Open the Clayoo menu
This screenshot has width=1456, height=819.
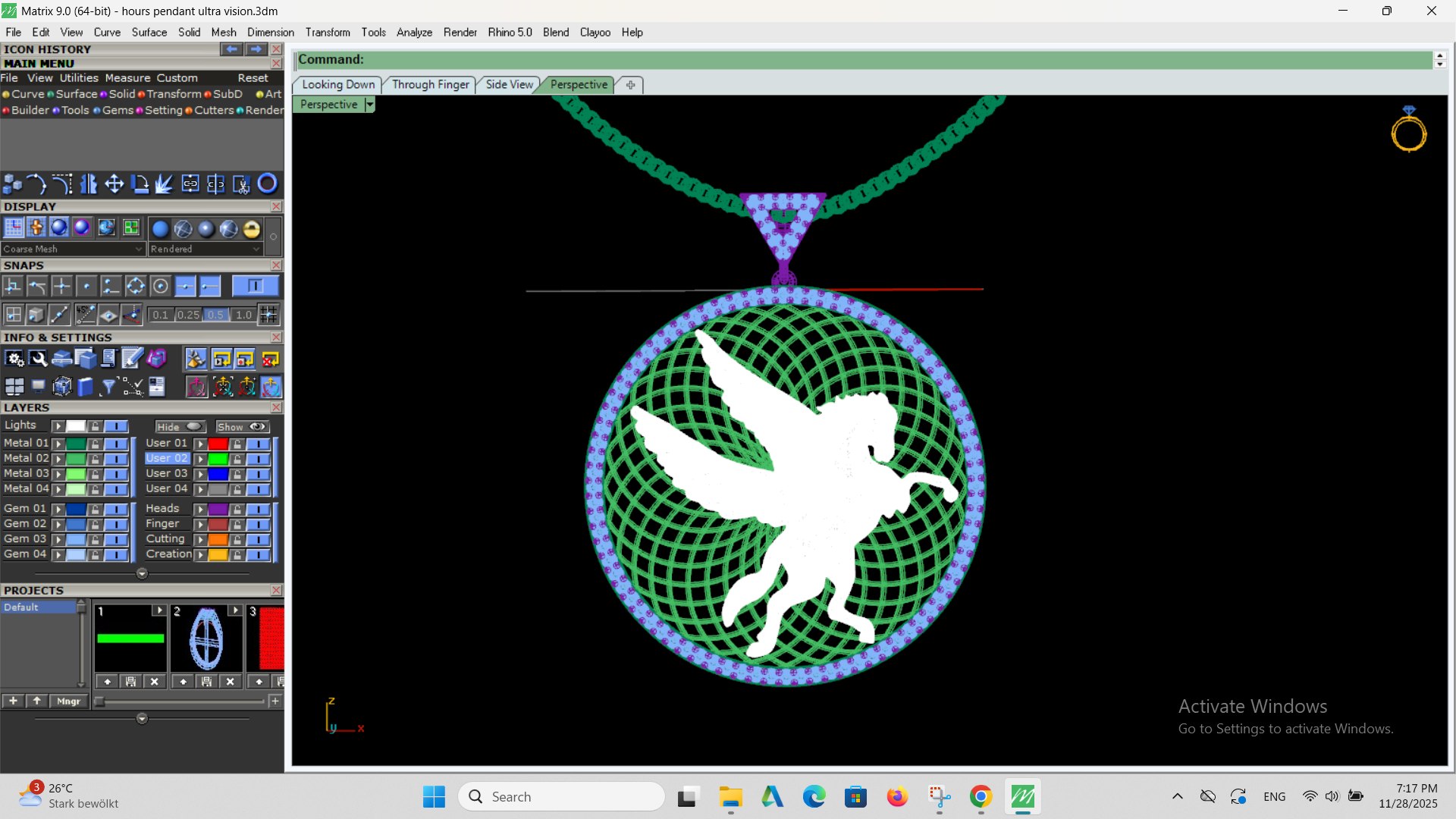pyautogui.click(x=595, y=33)
